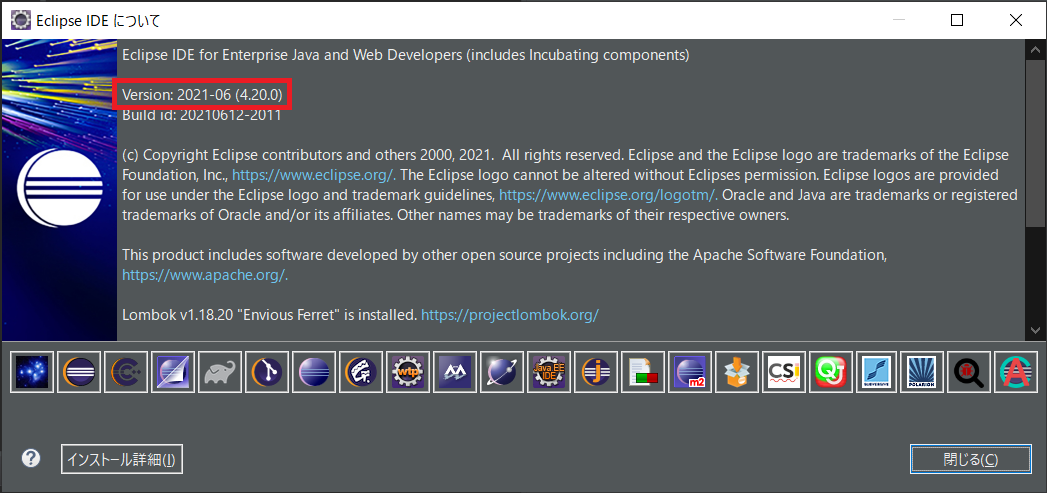Click the scrollbar down arrow
Image resolution: width=1047 pixels, height=493 pixels.
click(x=1035, y=330)
